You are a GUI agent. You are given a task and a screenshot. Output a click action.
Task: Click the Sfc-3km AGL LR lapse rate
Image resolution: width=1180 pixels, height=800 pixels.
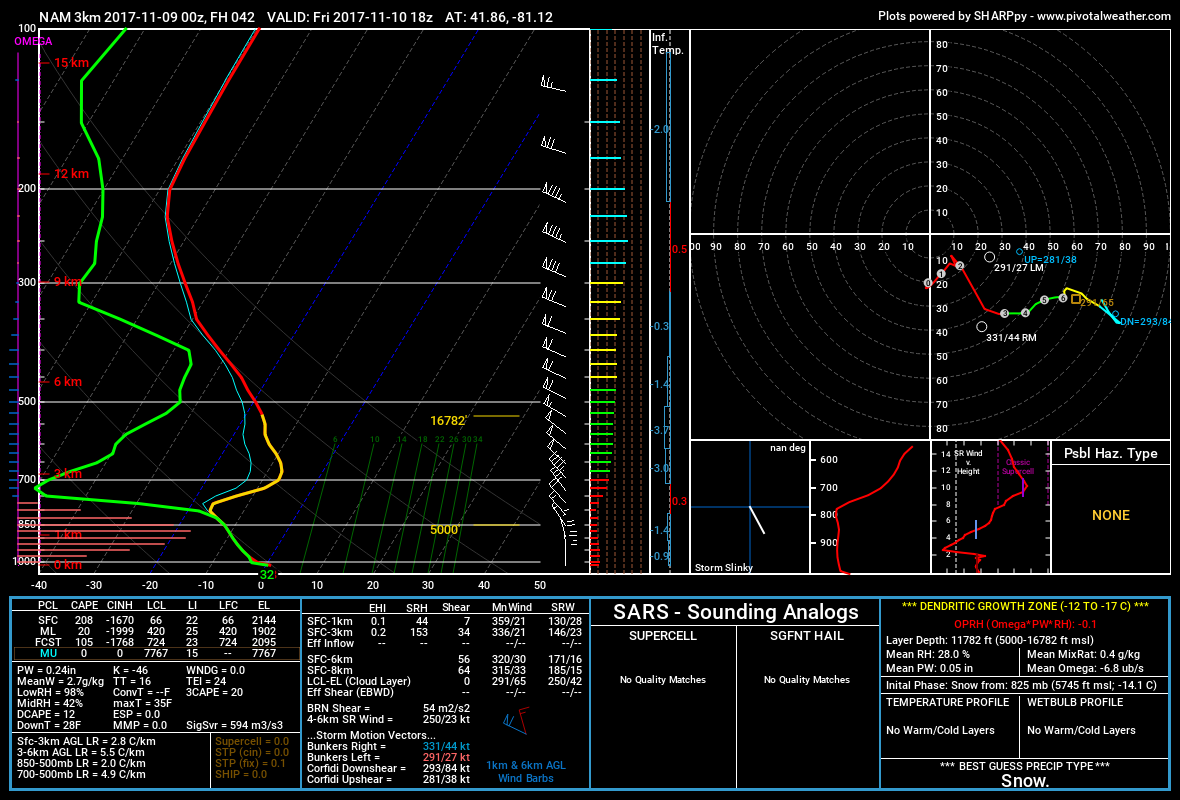[x=87, y=741]
